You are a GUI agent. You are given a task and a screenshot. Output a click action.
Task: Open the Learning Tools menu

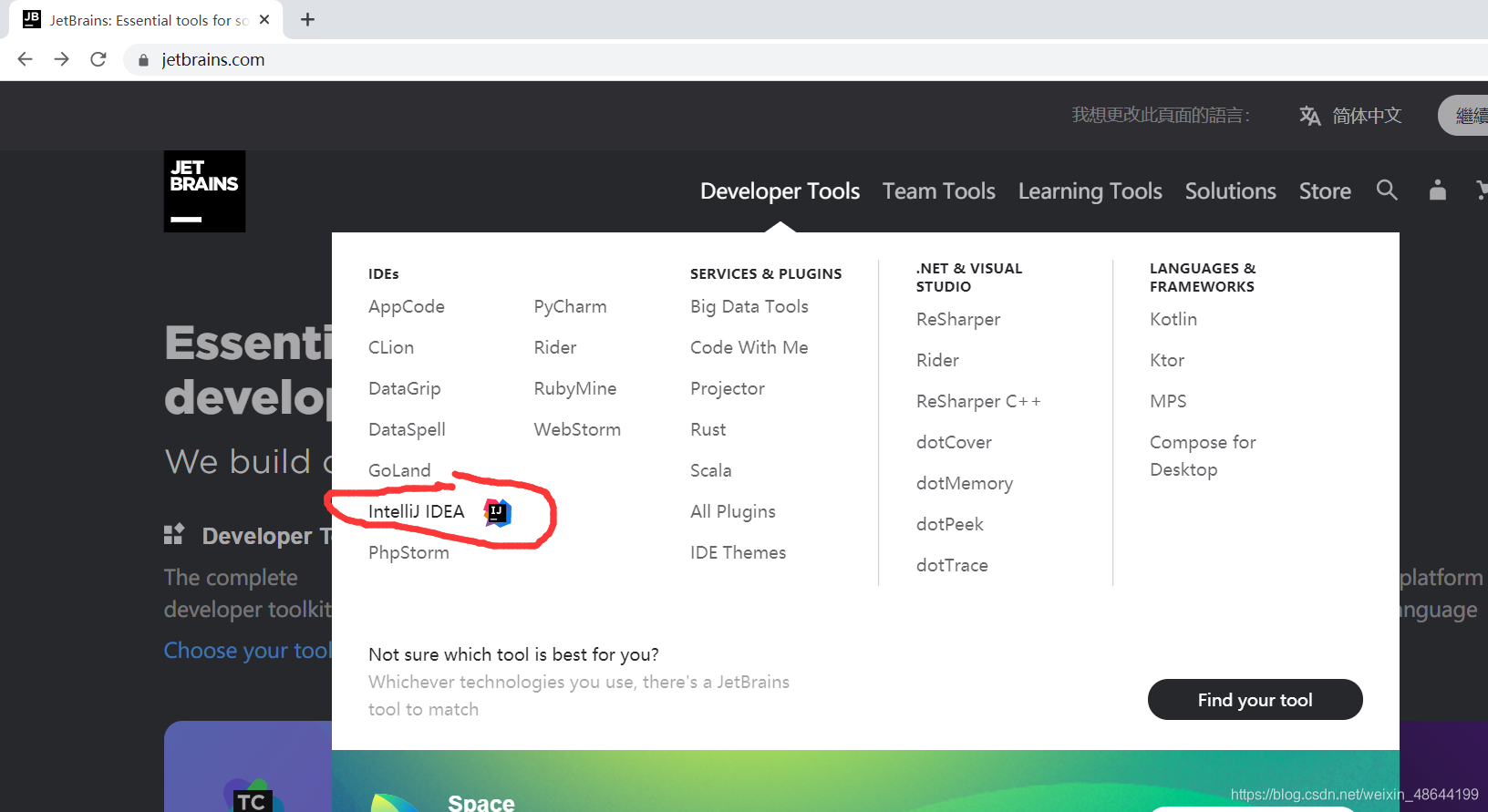point(1090,190)
